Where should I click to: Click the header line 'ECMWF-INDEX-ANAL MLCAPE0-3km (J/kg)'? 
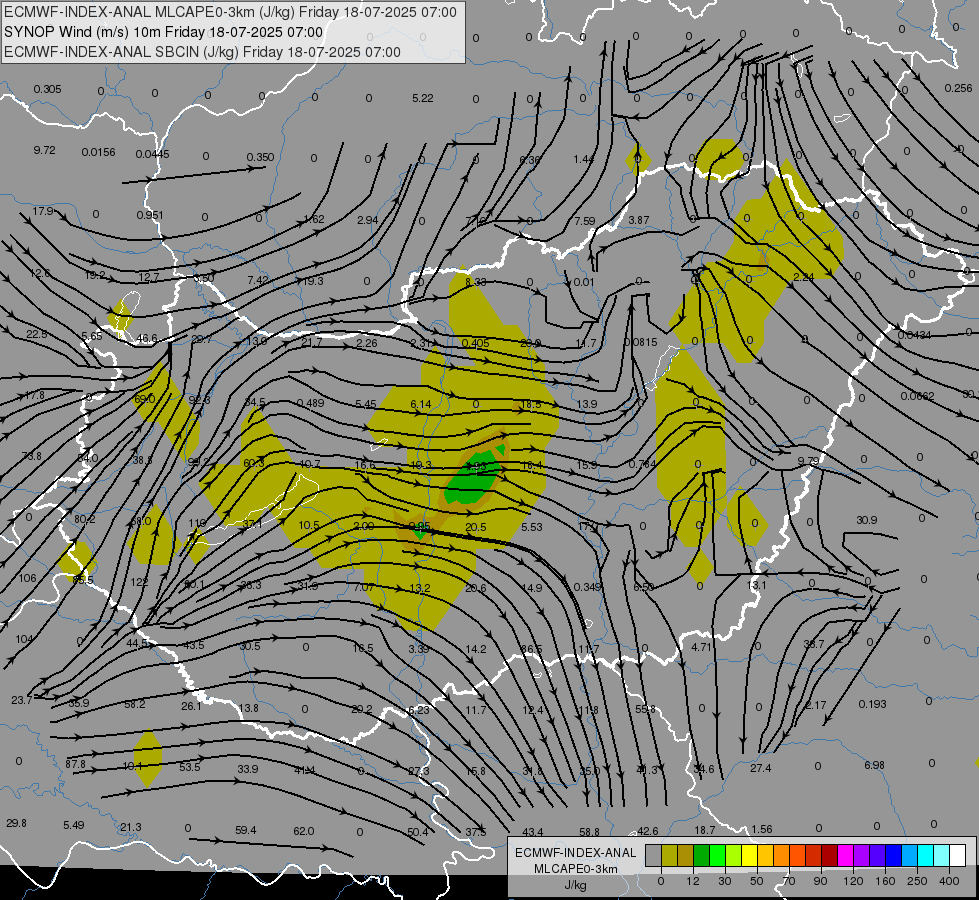[x=230, y=12]
